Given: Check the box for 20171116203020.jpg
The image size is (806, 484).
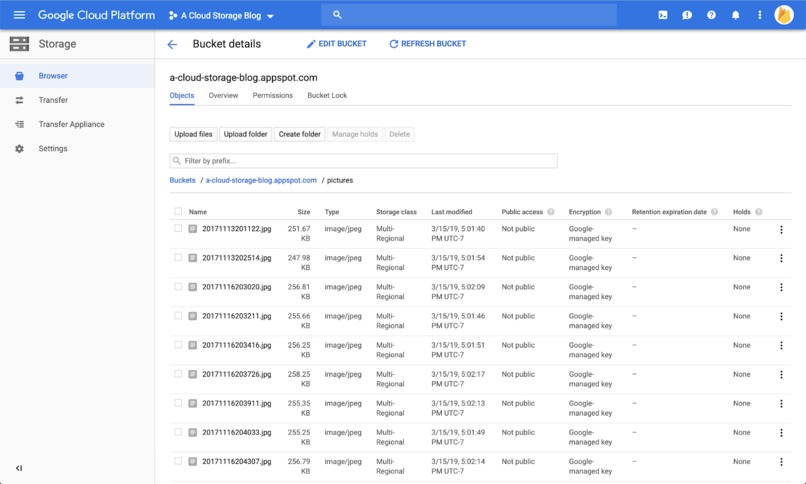Looking at the screenshot, I should tap(178, 287).
